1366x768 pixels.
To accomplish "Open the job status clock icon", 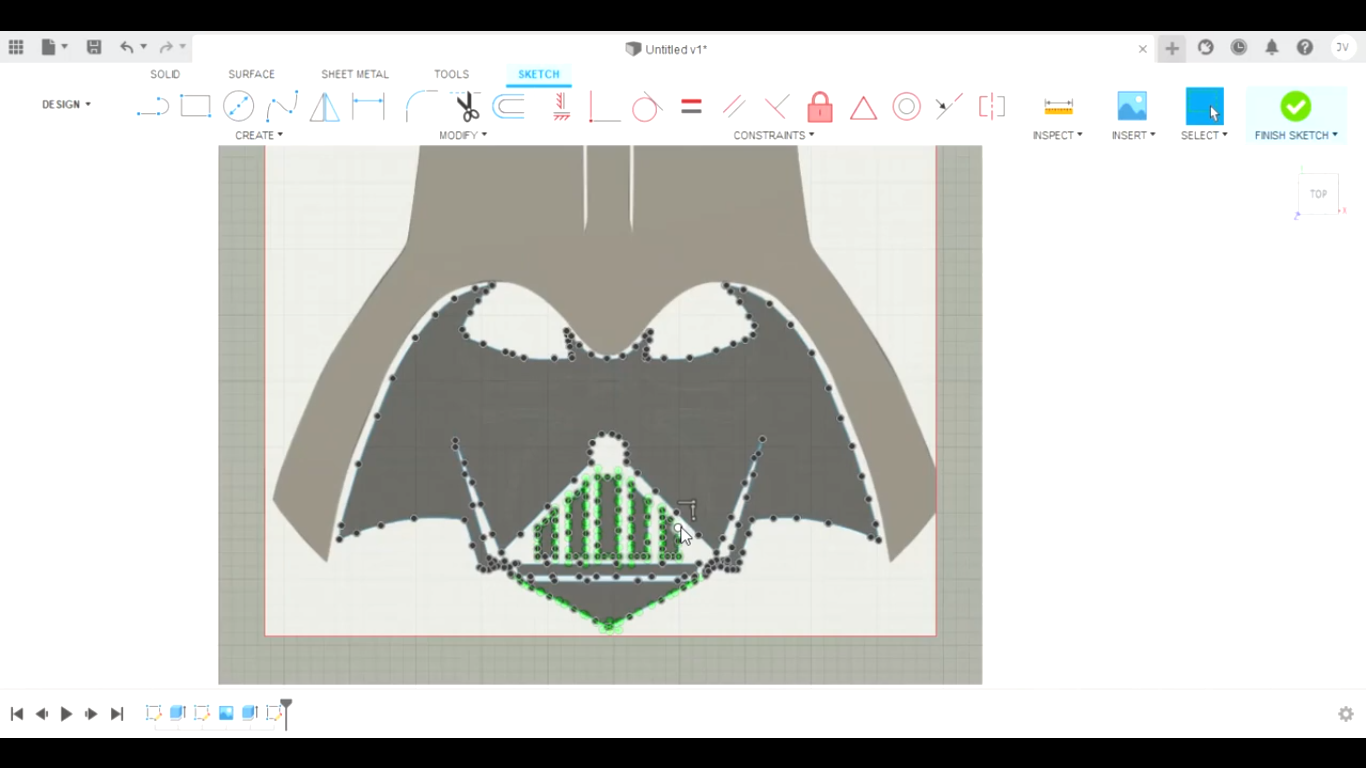I will tap(1239, 47).
